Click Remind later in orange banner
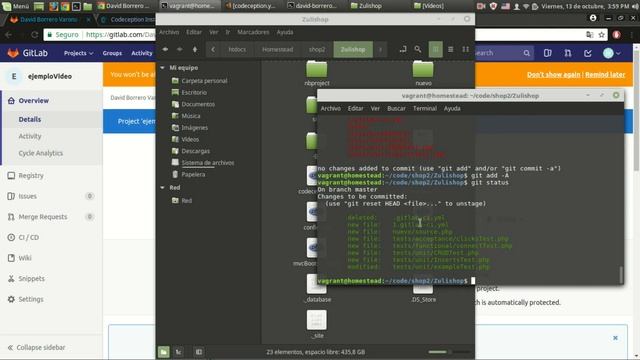Viewport: 640px width, 360px height. pos(605,75)
